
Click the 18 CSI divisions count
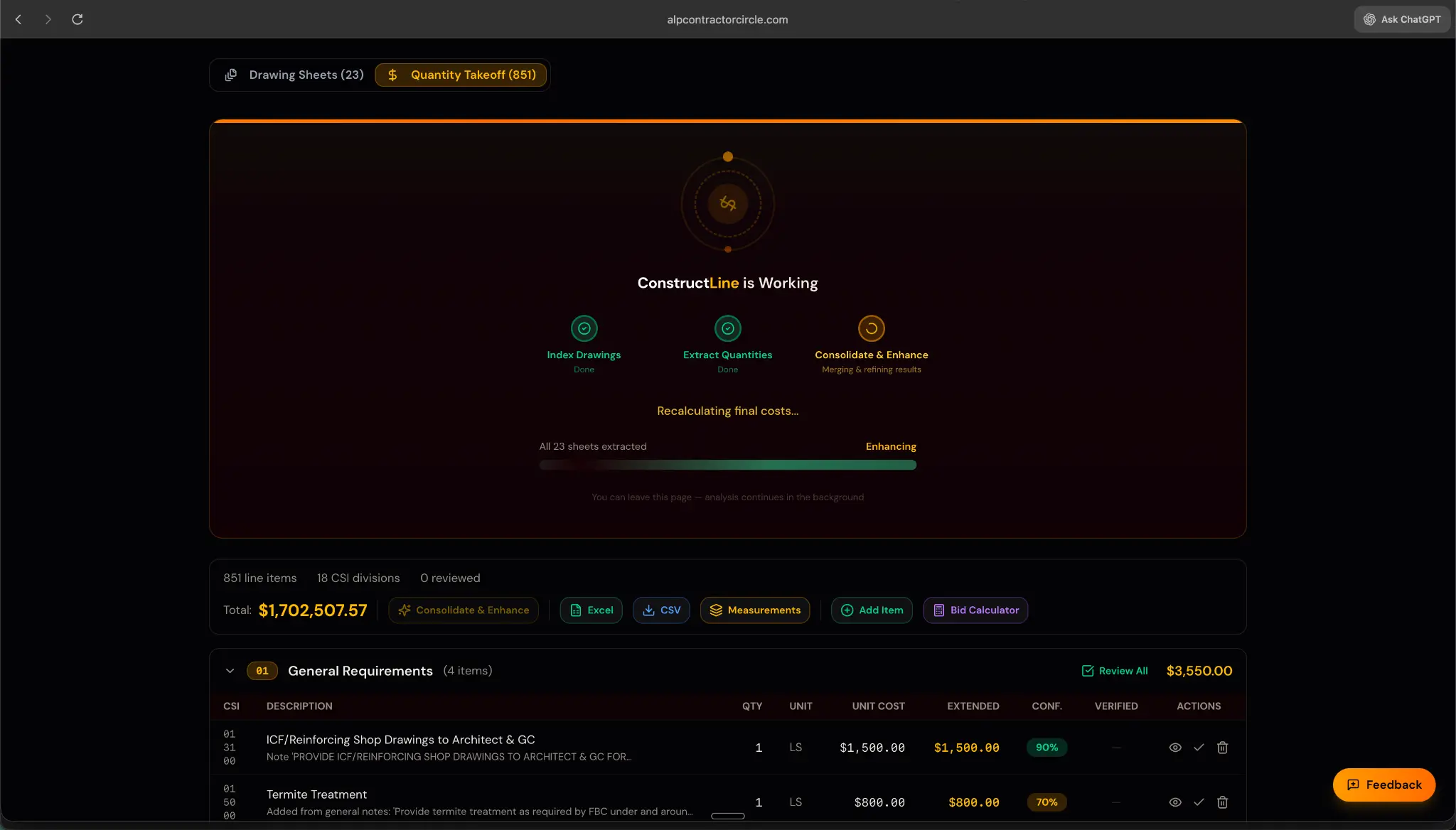(358, 578)
